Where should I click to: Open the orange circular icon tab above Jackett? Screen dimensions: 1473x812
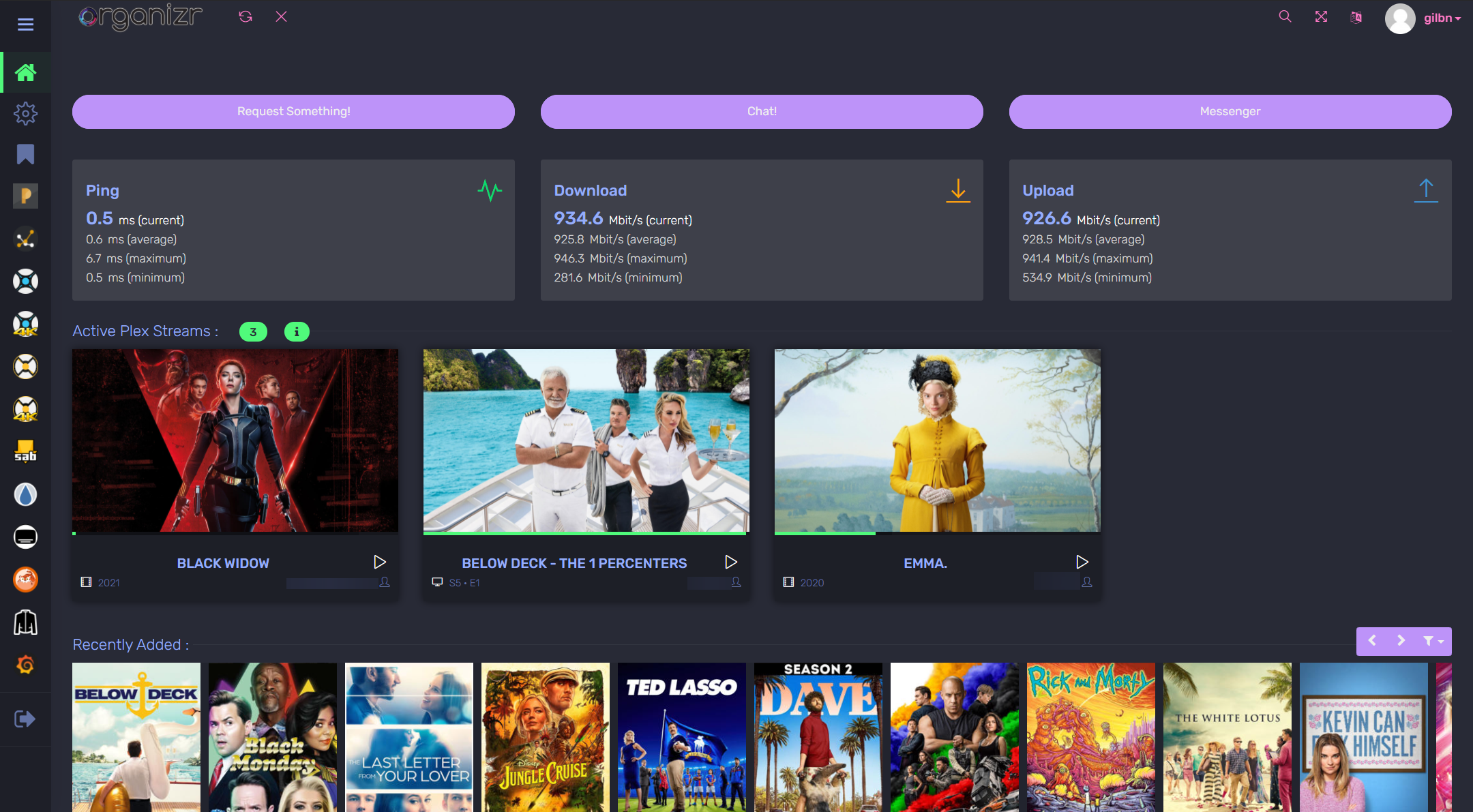click(25, 580)
